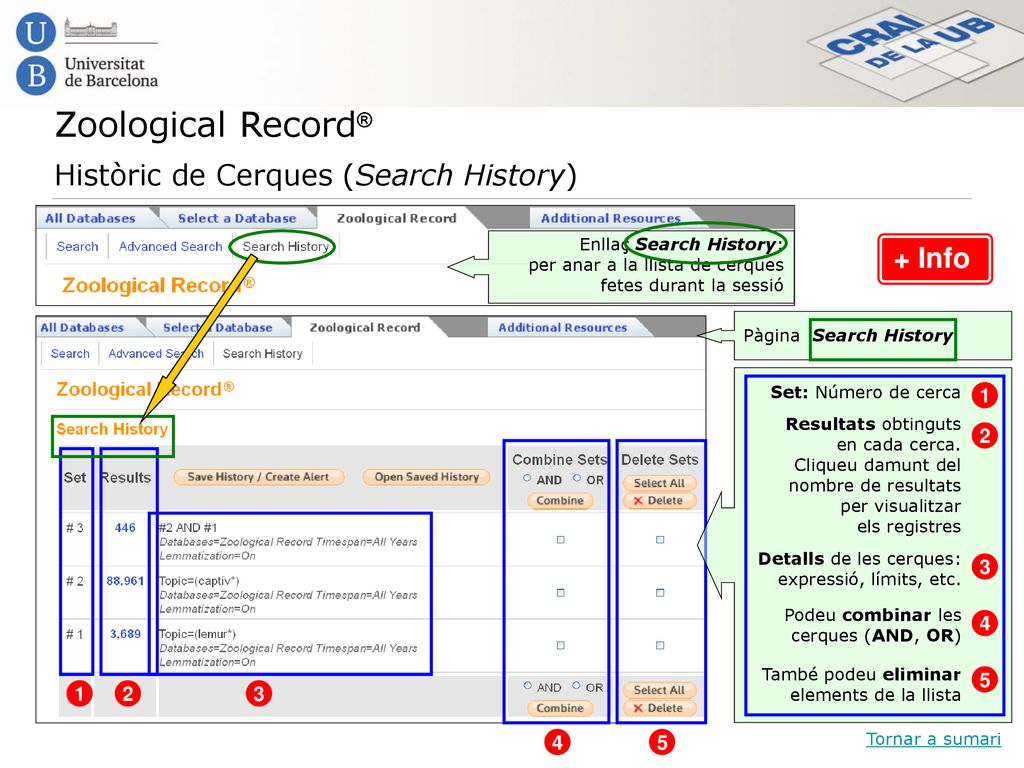Open Advanced Search in lower panel
The image size is (1024, 768).
156,353
